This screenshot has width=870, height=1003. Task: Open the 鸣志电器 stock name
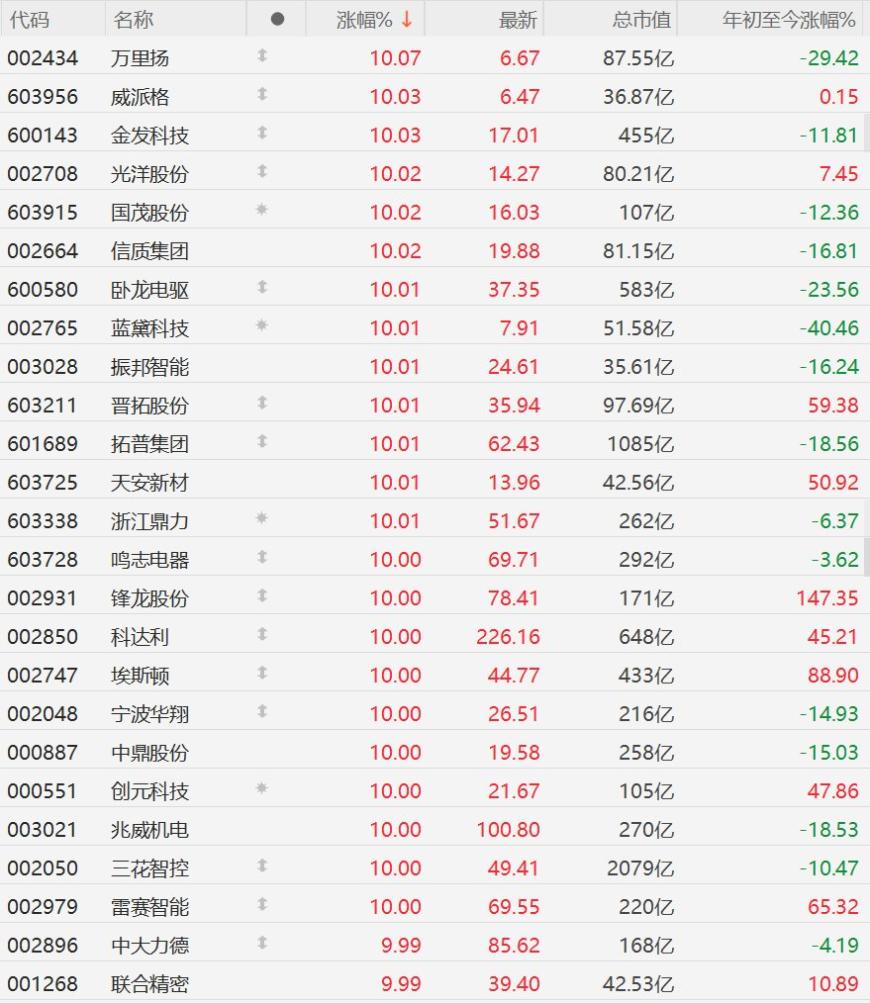[x=150, y=560]
